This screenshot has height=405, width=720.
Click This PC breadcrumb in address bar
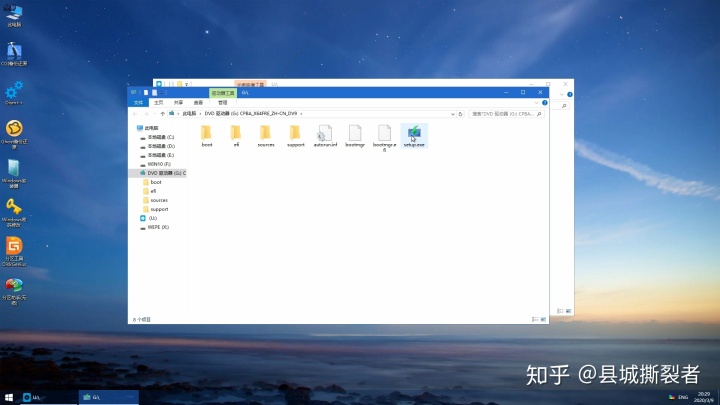click(x=189, y=113)
